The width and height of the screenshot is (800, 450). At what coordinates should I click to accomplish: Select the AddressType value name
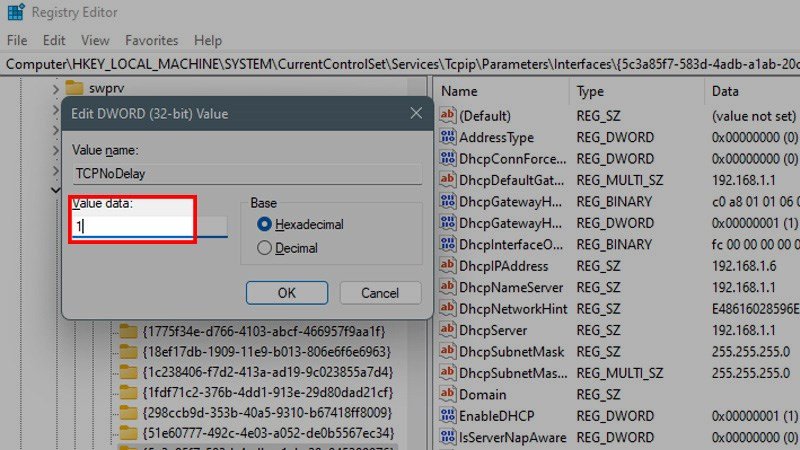pyautogui.click(x=496, y=137)
